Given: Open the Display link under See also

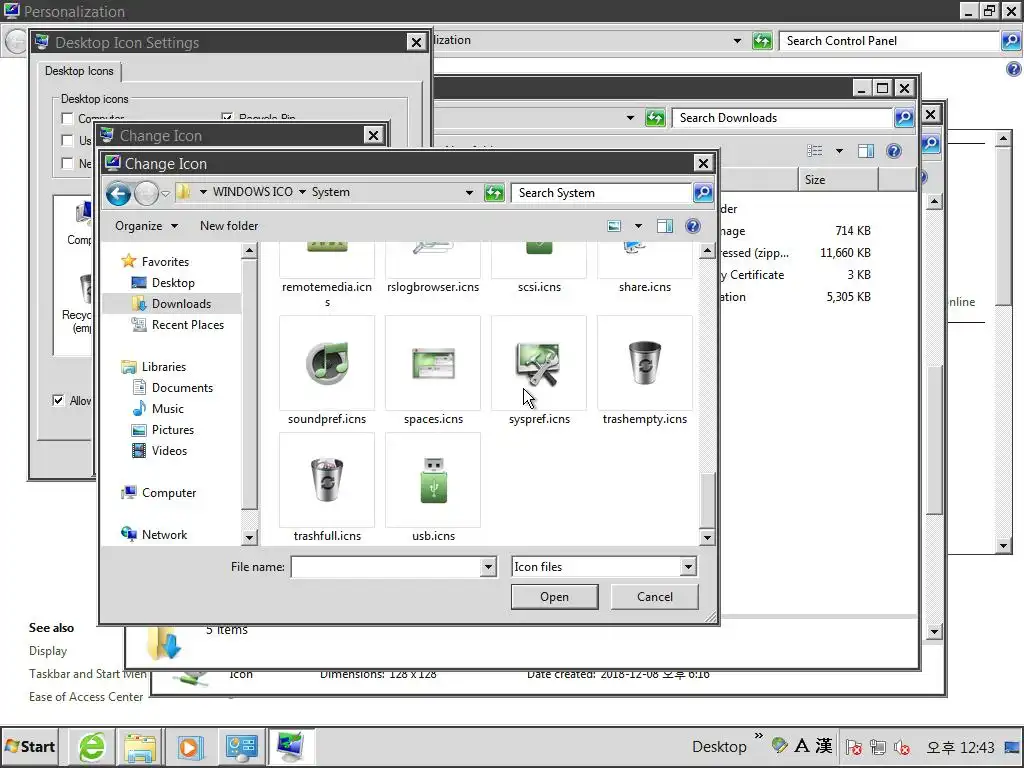Looking at the screenshot, I should [48, 651].
